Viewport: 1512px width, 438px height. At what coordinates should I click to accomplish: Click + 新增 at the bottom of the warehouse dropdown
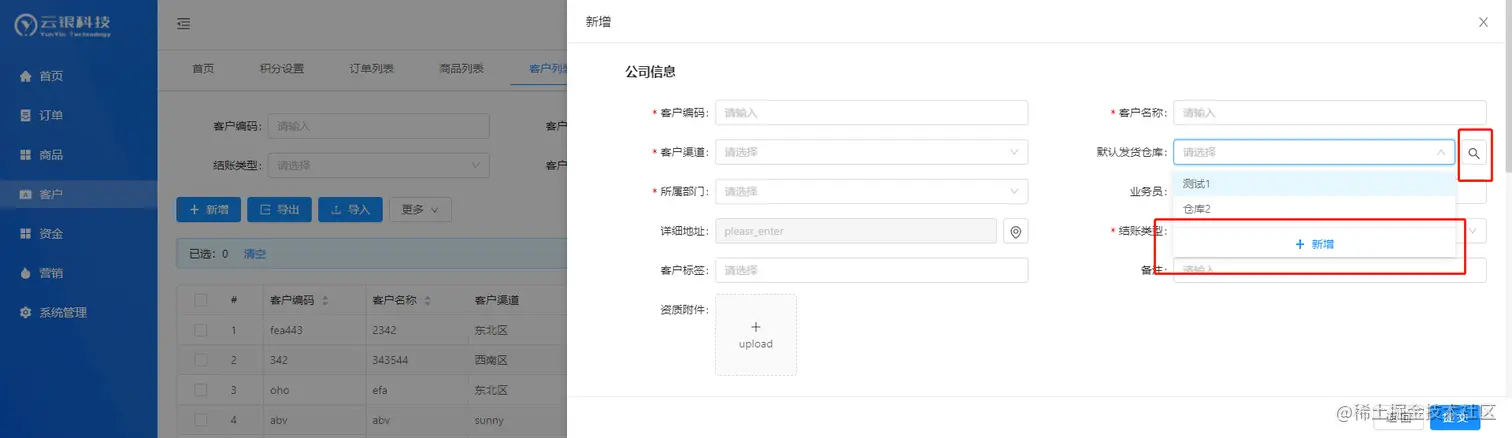pyautogui.click(x=1314, y=244)
